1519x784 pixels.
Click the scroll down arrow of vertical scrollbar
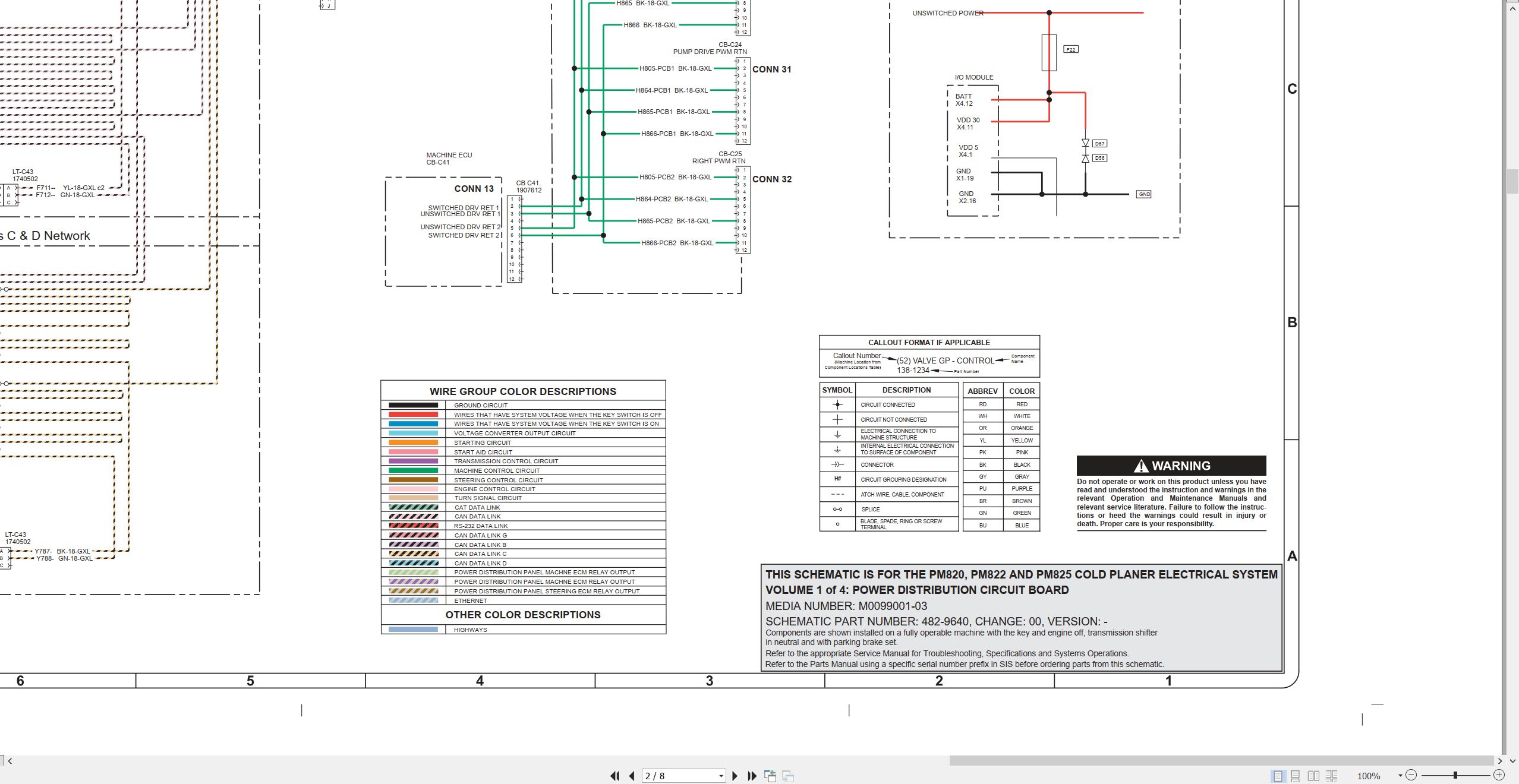1512,761
